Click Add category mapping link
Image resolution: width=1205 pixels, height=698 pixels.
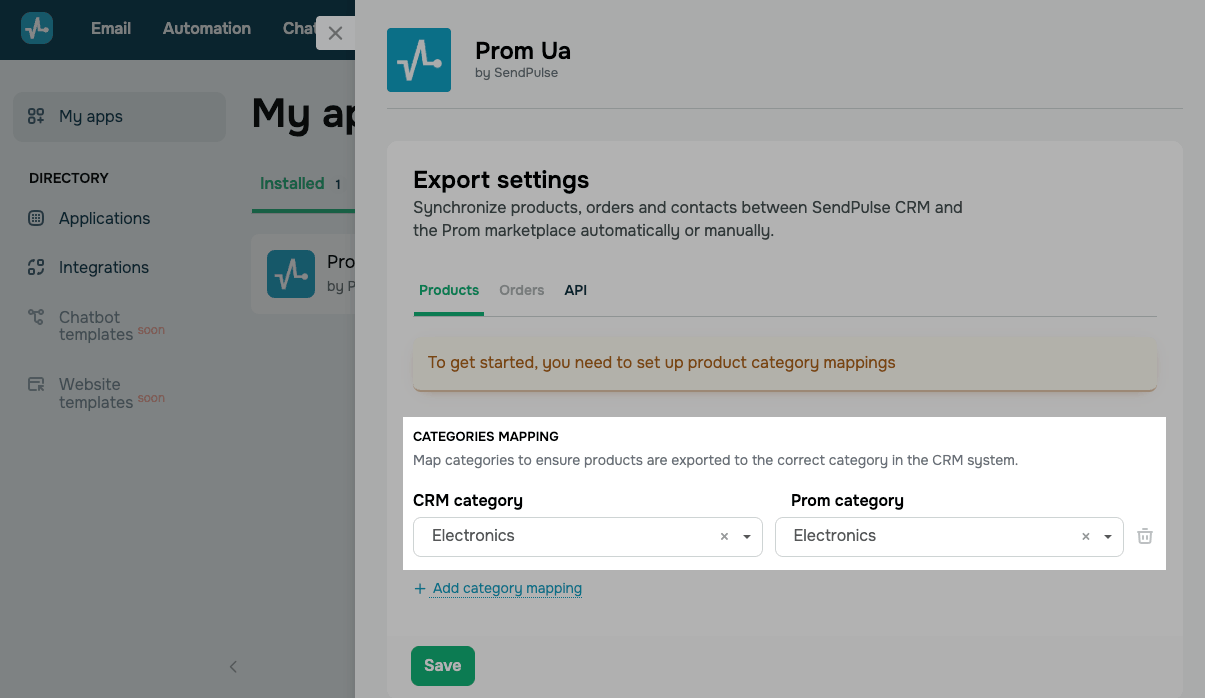(506, 588)
